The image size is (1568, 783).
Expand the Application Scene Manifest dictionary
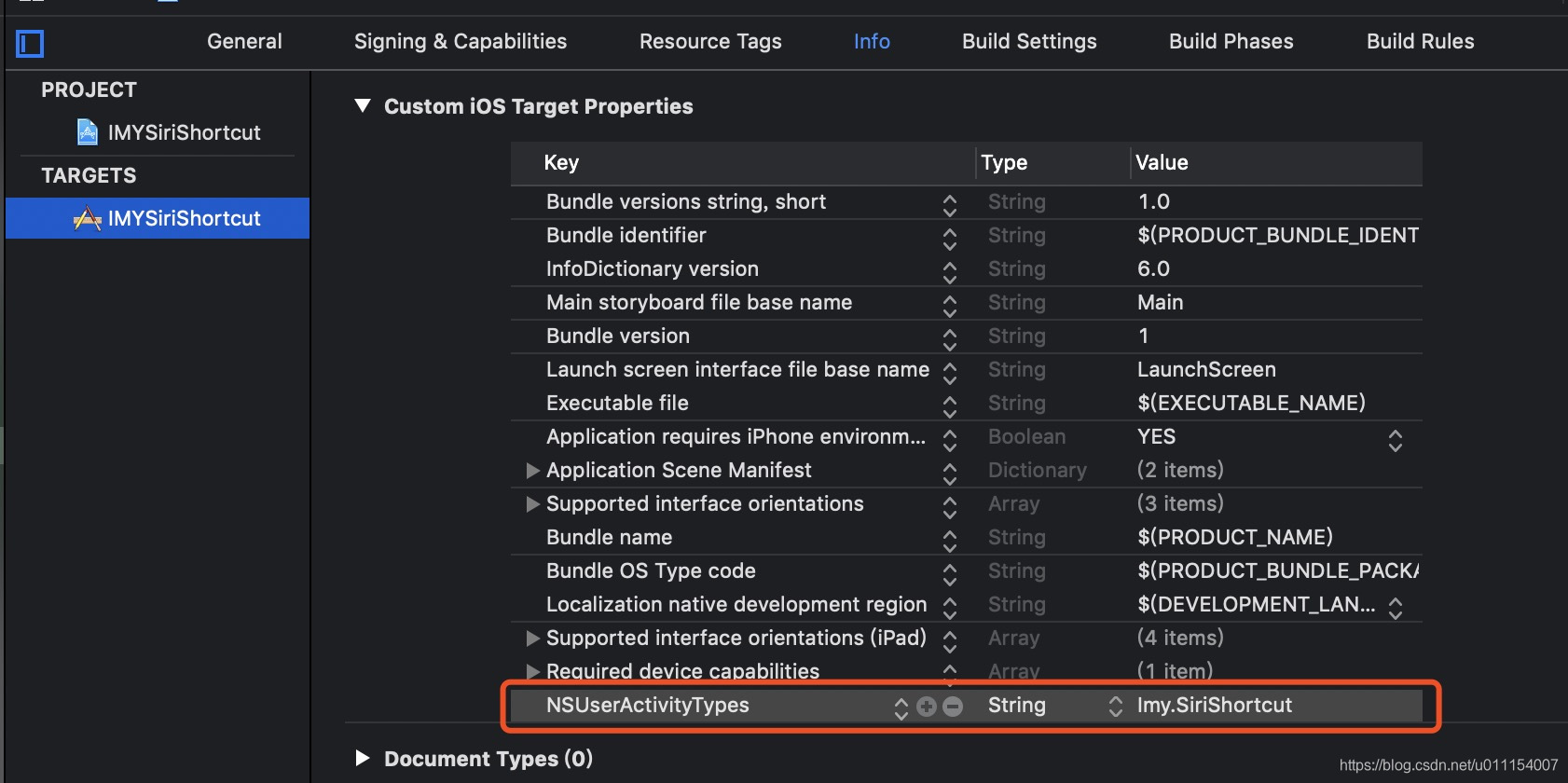[x=533, y=471]
